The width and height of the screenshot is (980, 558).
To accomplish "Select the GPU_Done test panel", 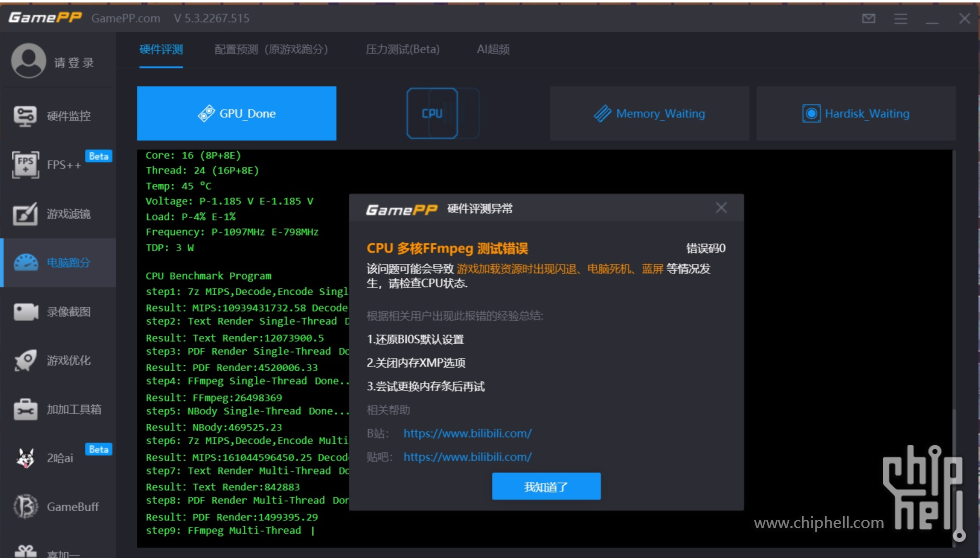I will coord(236,113).
